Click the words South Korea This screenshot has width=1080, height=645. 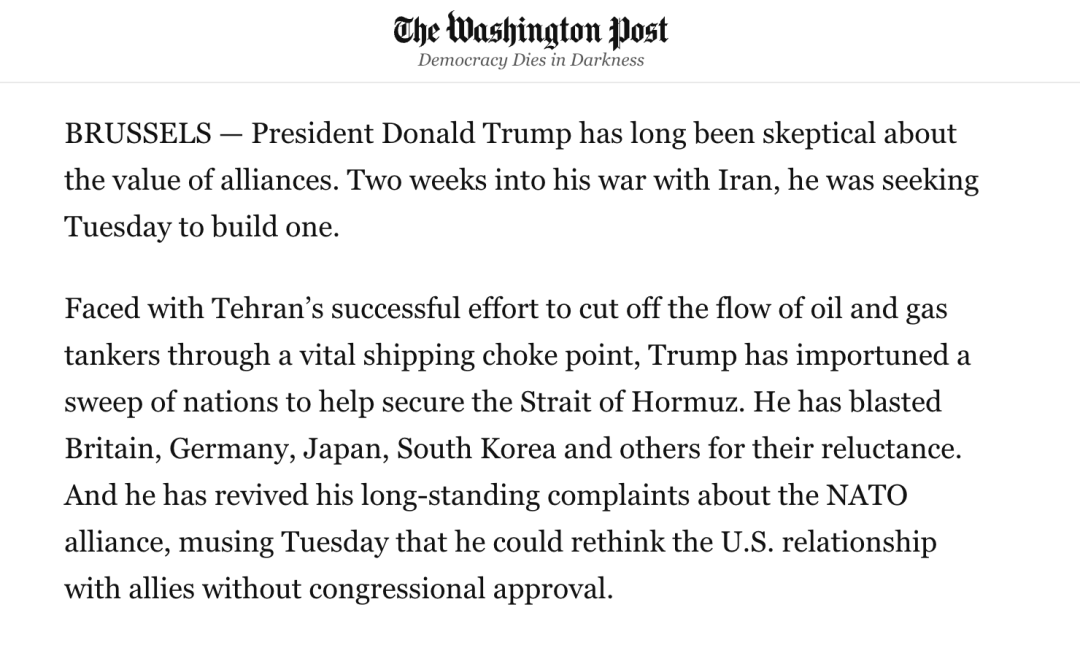tap(476, 449)
